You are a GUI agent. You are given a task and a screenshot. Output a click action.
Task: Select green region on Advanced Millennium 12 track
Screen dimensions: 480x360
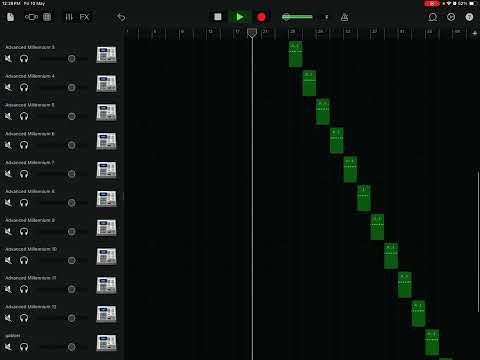coord(418,313)
